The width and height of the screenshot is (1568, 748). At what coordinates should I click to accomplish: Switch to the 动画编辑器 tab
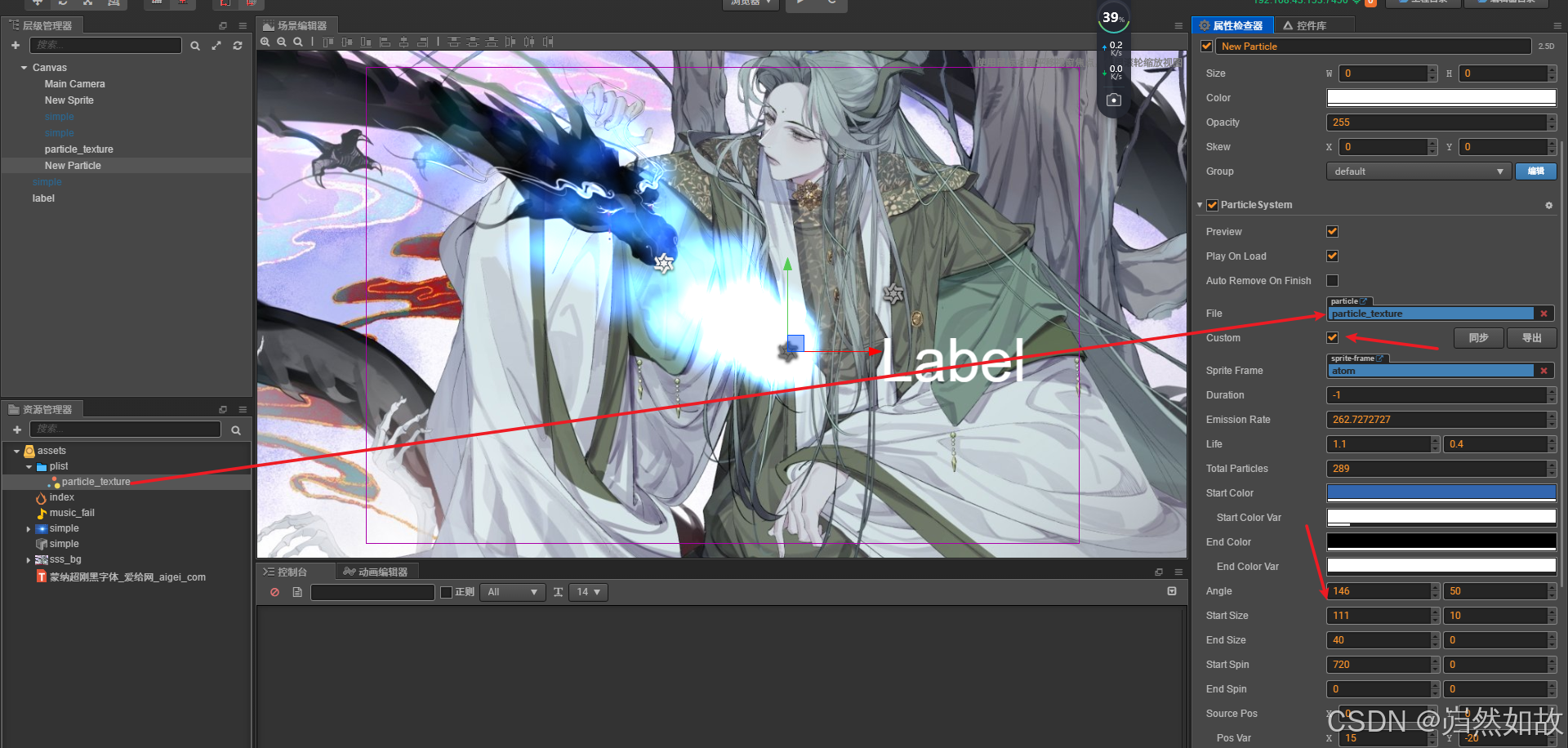tap(376, 572)
